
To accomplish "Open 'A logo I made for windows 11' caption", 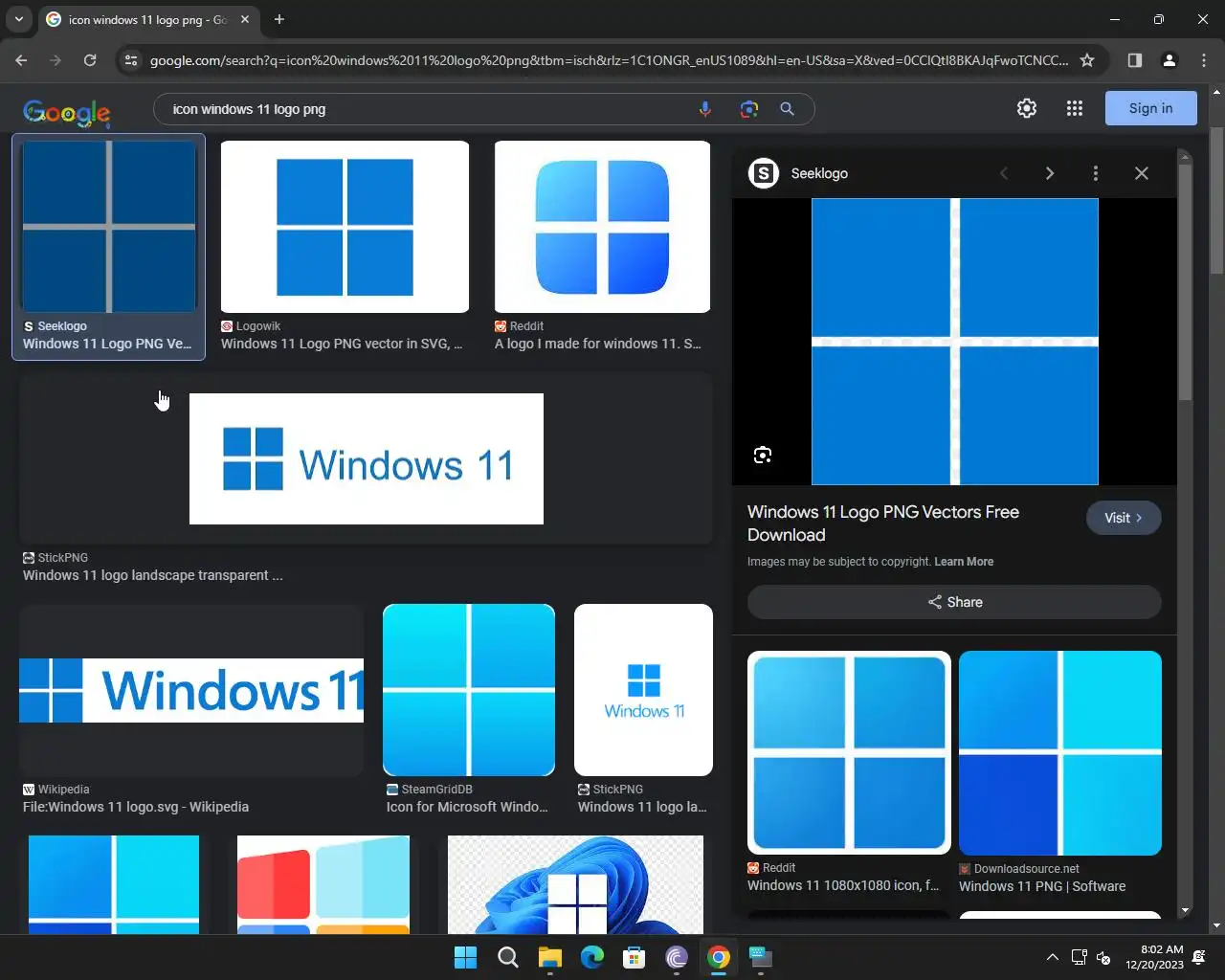I will tap(597, 344).
